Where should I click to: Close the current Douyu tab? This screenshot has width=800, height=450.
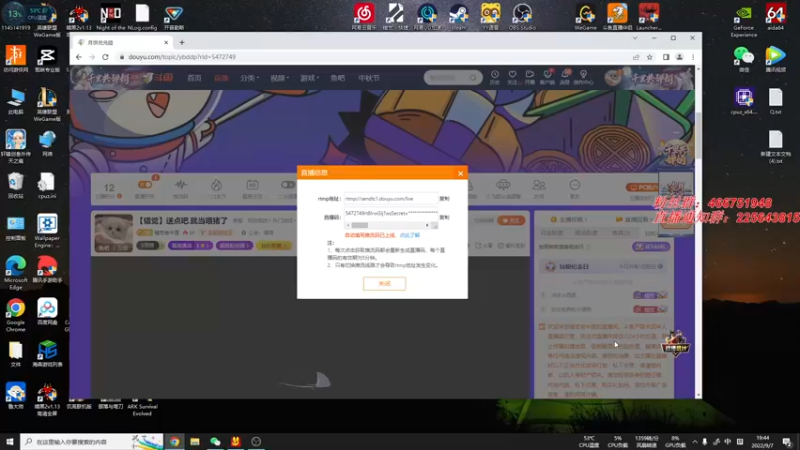click(166, 43)
